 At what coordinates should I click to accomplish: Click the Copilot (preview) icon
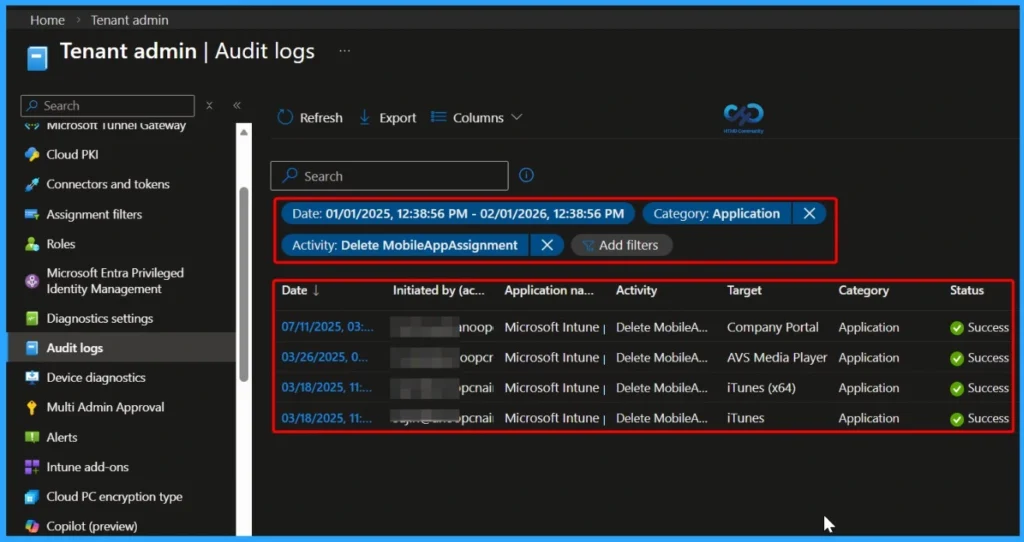coord(31,526)
